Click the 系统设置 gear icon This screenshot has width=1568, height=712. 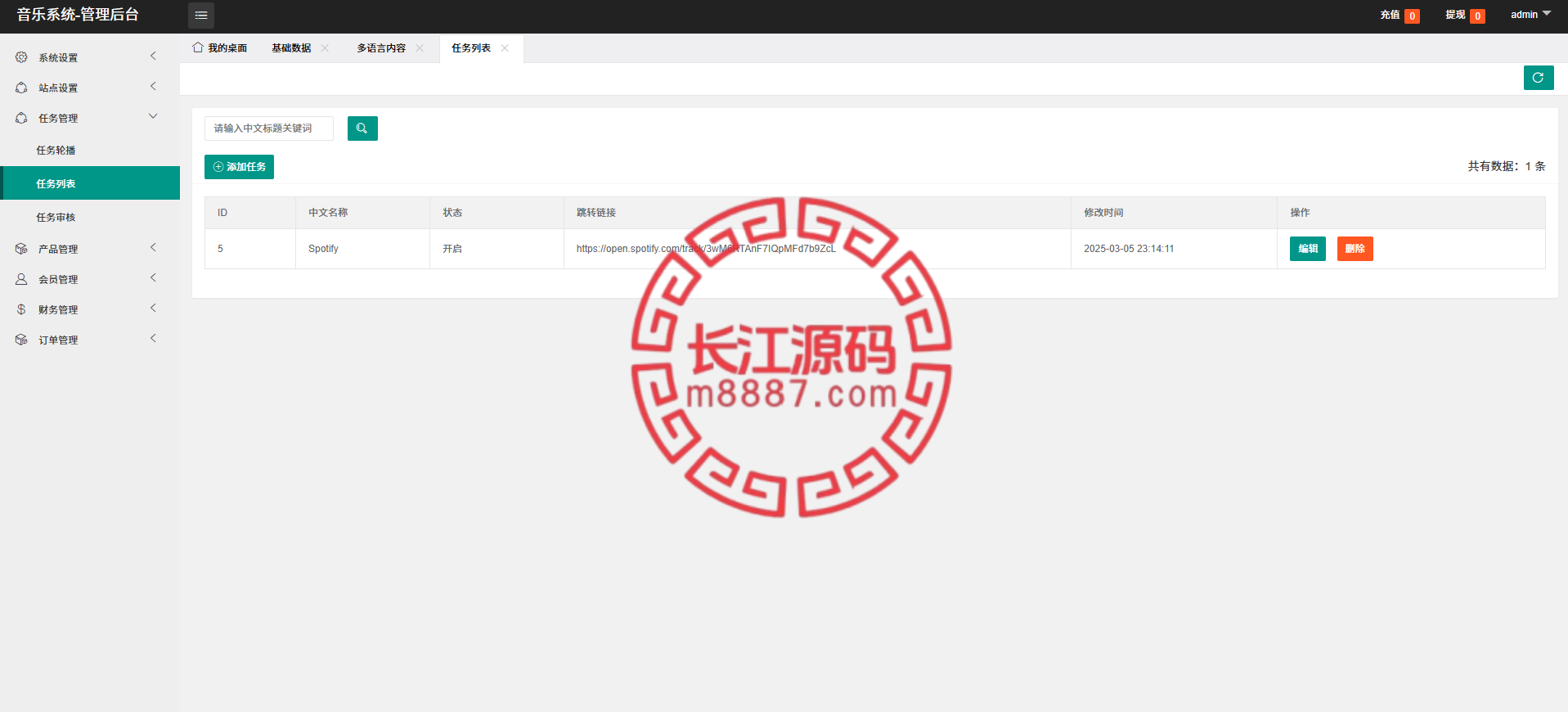pyautogui.click(x=21, y=57)
